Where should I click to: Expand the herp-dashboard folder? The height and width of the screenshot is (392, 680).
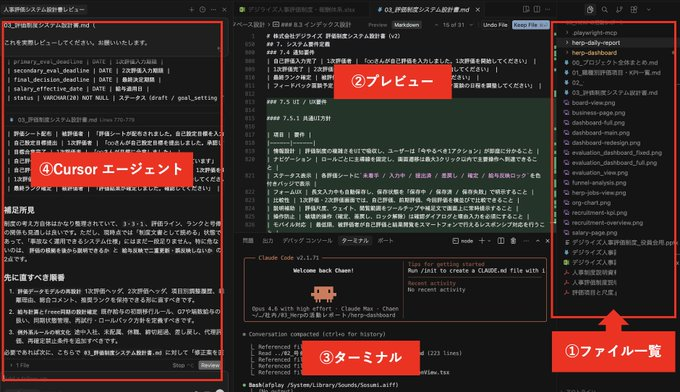click(594, 52)
